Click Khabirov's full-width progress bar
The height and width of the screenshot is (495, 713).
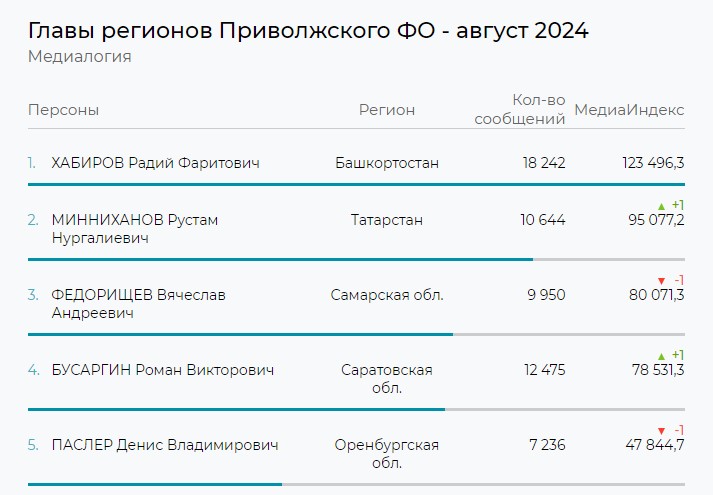356,184
